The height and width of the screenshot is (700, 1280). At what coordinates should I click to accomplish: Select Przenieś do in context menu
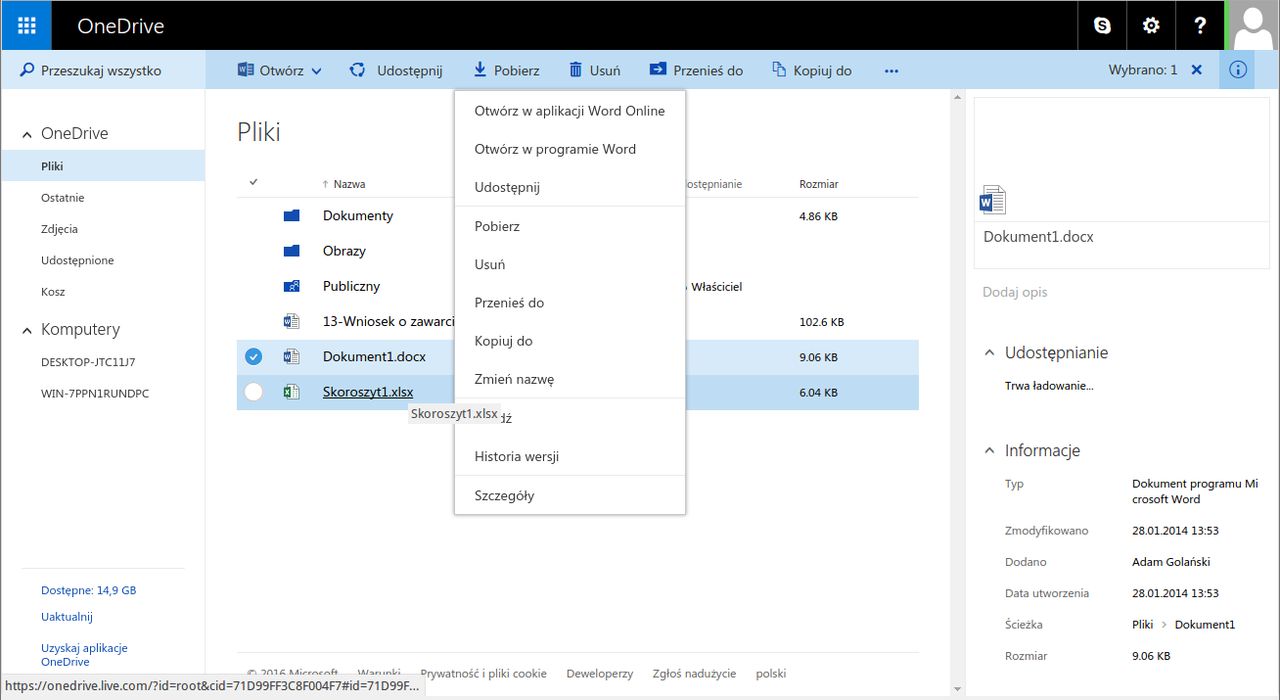(570, 302)
